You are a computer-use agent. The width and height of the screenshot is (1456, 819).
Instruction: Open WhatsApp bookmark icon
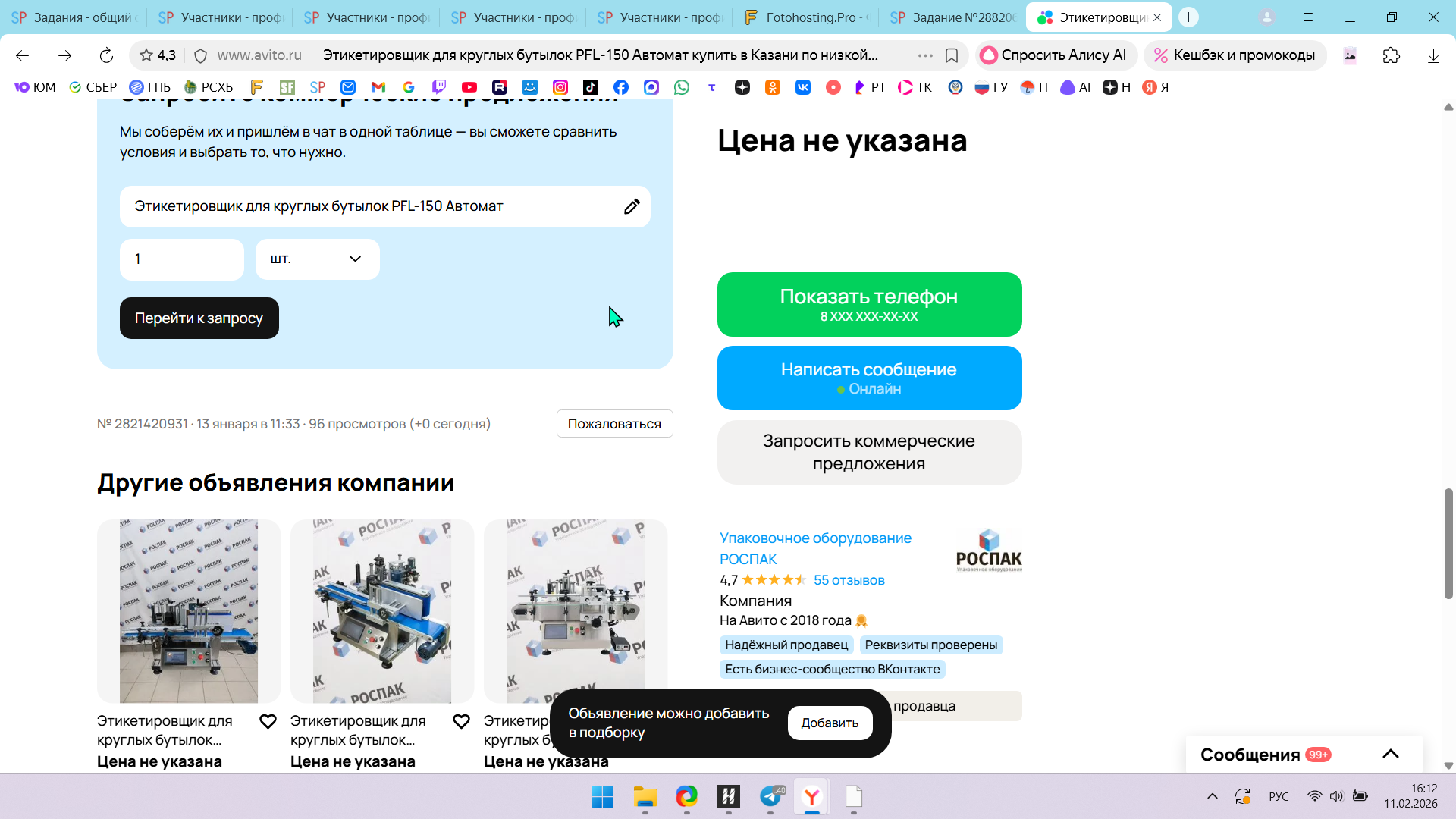pyautogui.click(x=682, y=87)
